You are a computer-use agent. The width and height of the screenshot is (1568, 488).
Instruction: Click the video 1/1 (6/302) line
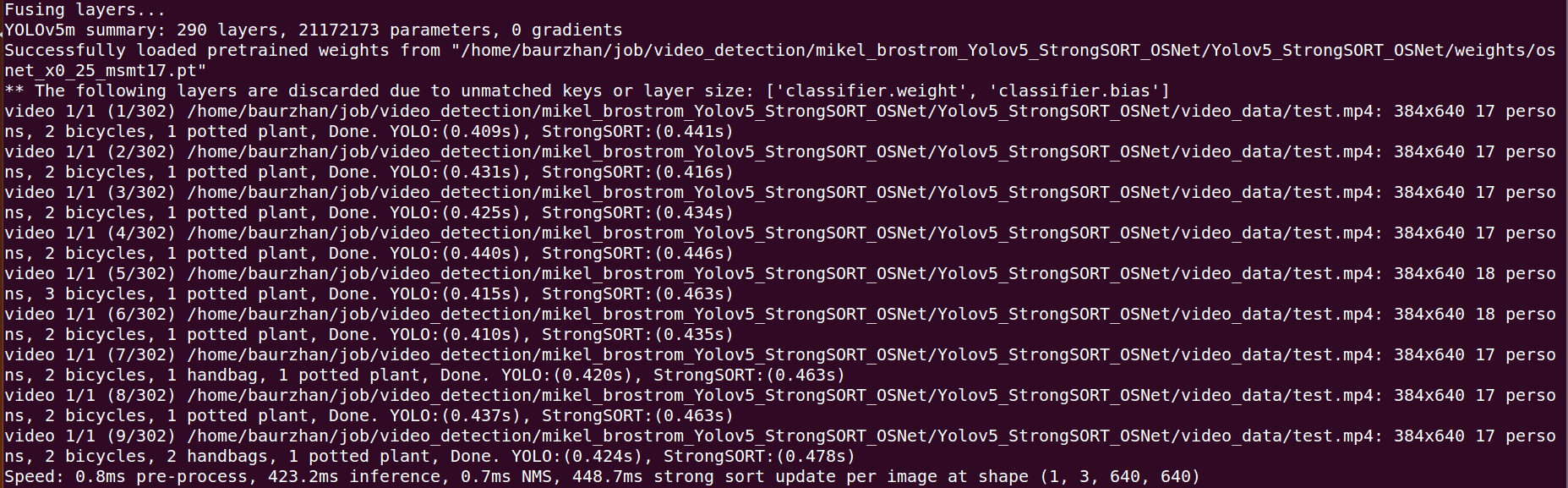[x=780, y=324]
